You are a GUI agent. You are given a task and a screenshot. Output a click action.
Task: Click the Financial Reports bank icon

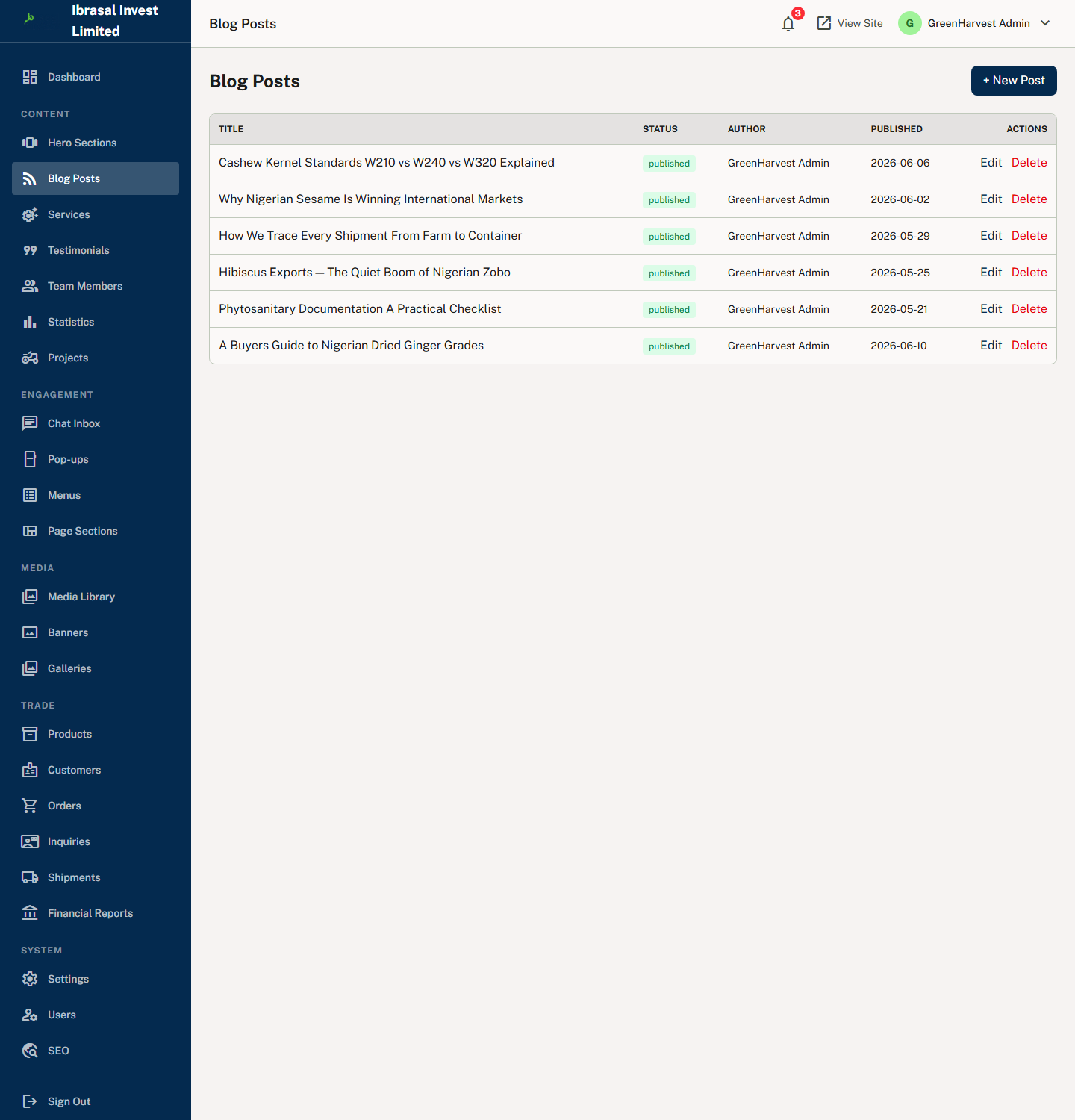coord(30,913)
